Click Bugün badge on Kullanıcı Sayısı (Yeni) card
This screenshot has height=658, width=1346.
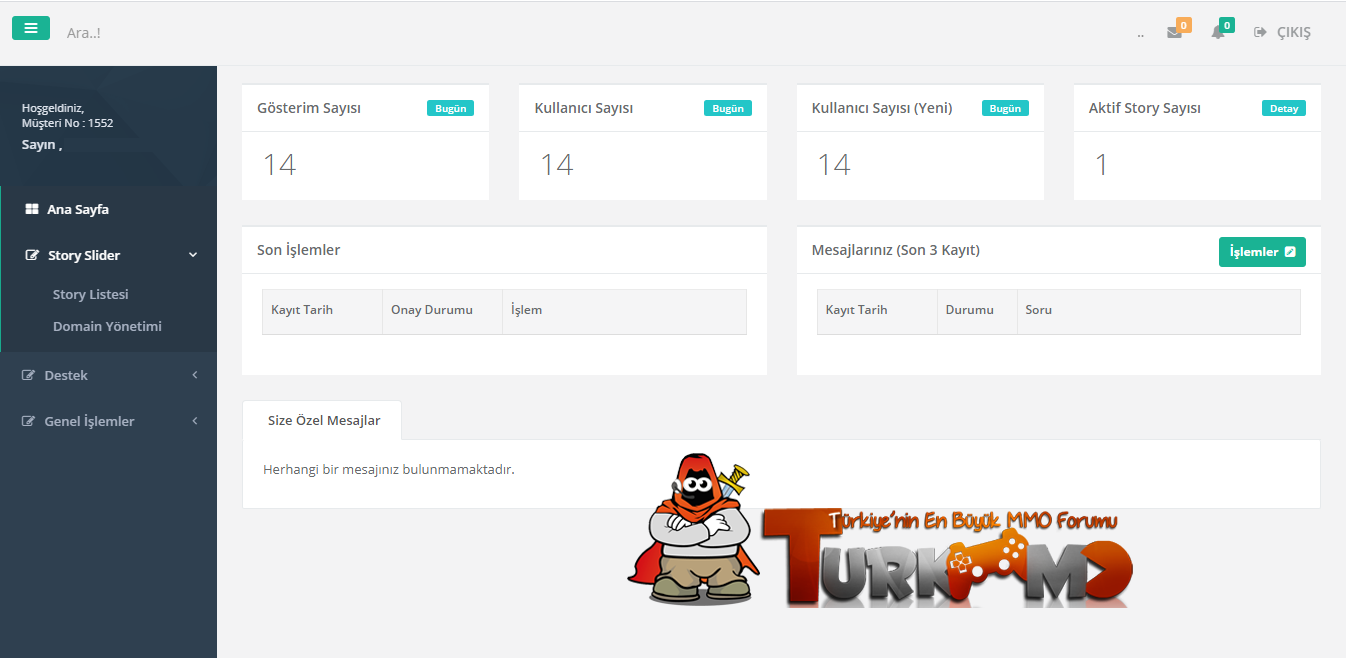pos(1005,108)
